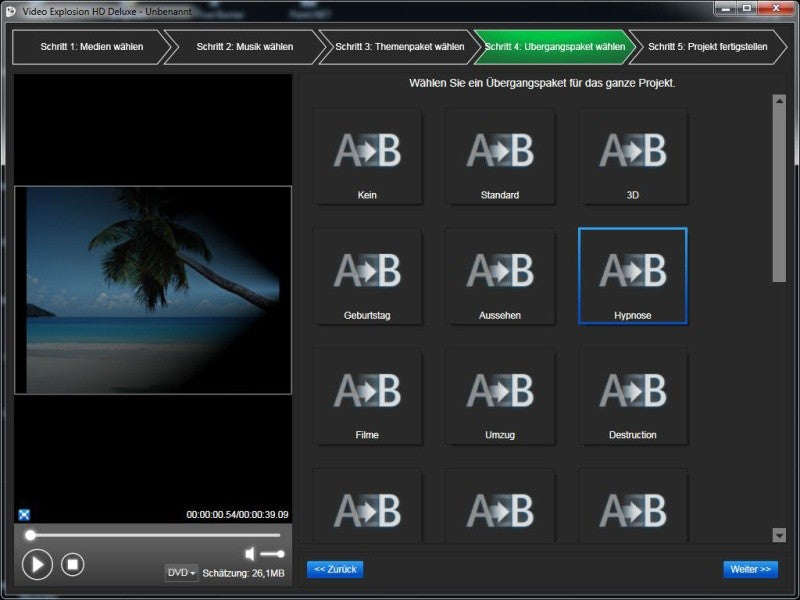Viewport: 800px width, 600px height.
Task: Click the 00:00:00.54/00:00:39.09 timecode
Action: (x=237, y=515)
